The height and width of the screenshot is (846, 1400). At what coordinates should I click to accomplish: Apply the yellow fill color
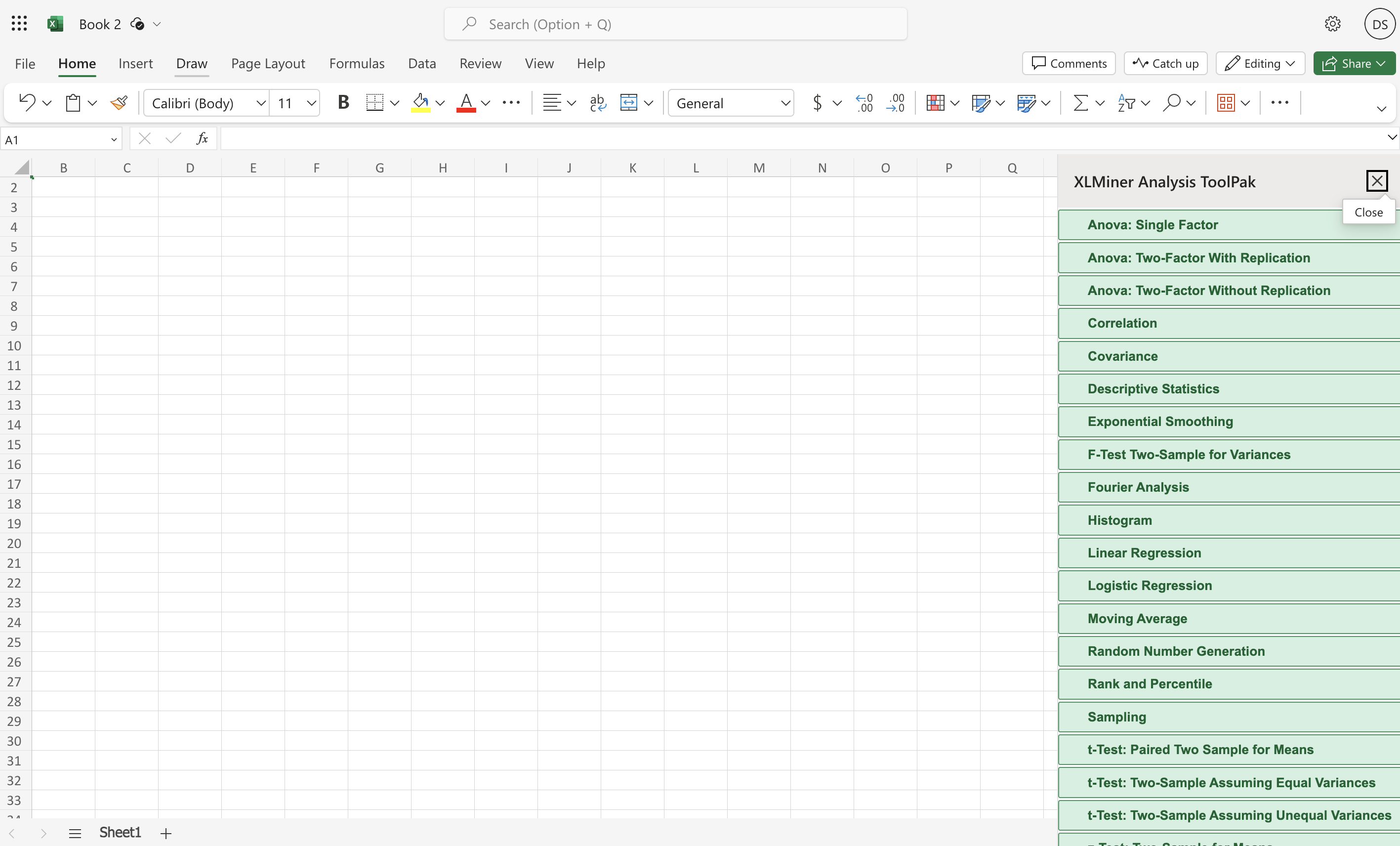tap(420, 103)
